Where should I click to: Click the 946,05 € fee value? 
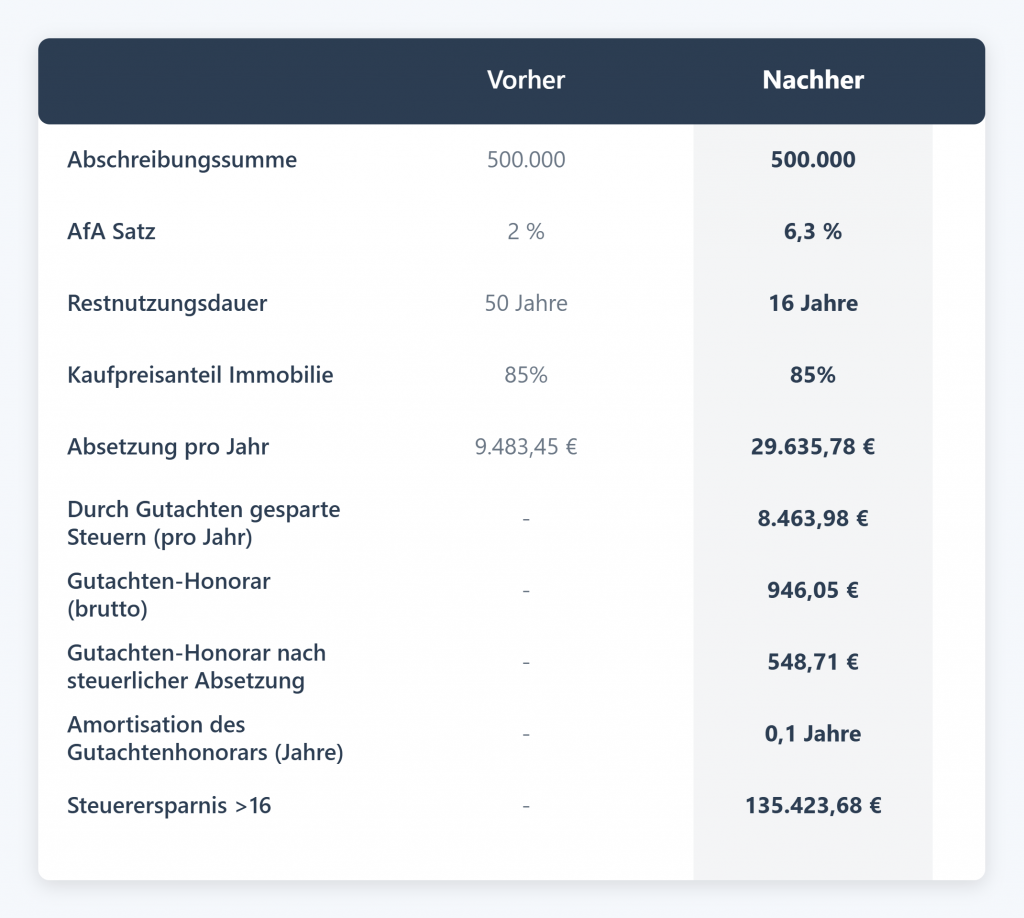tap(813, 590)
